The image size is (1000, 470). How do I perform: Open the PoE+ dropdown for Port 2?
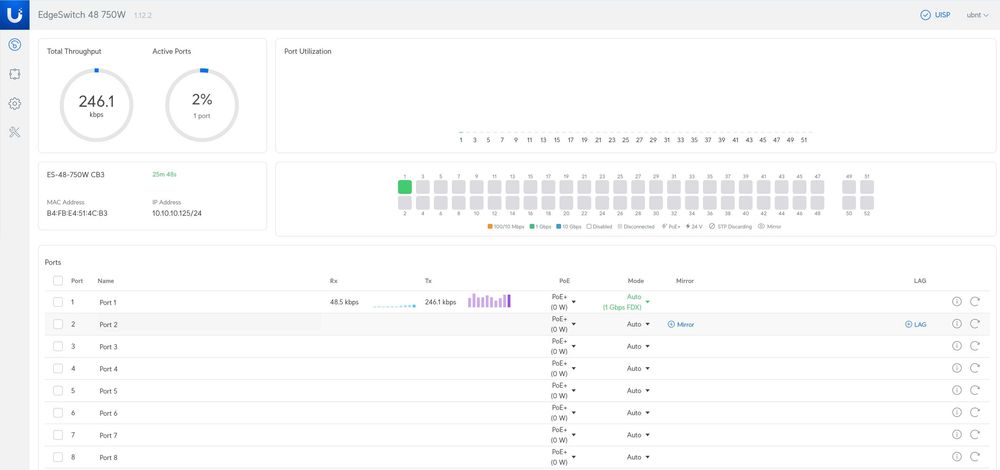click(x=563, y=324)
